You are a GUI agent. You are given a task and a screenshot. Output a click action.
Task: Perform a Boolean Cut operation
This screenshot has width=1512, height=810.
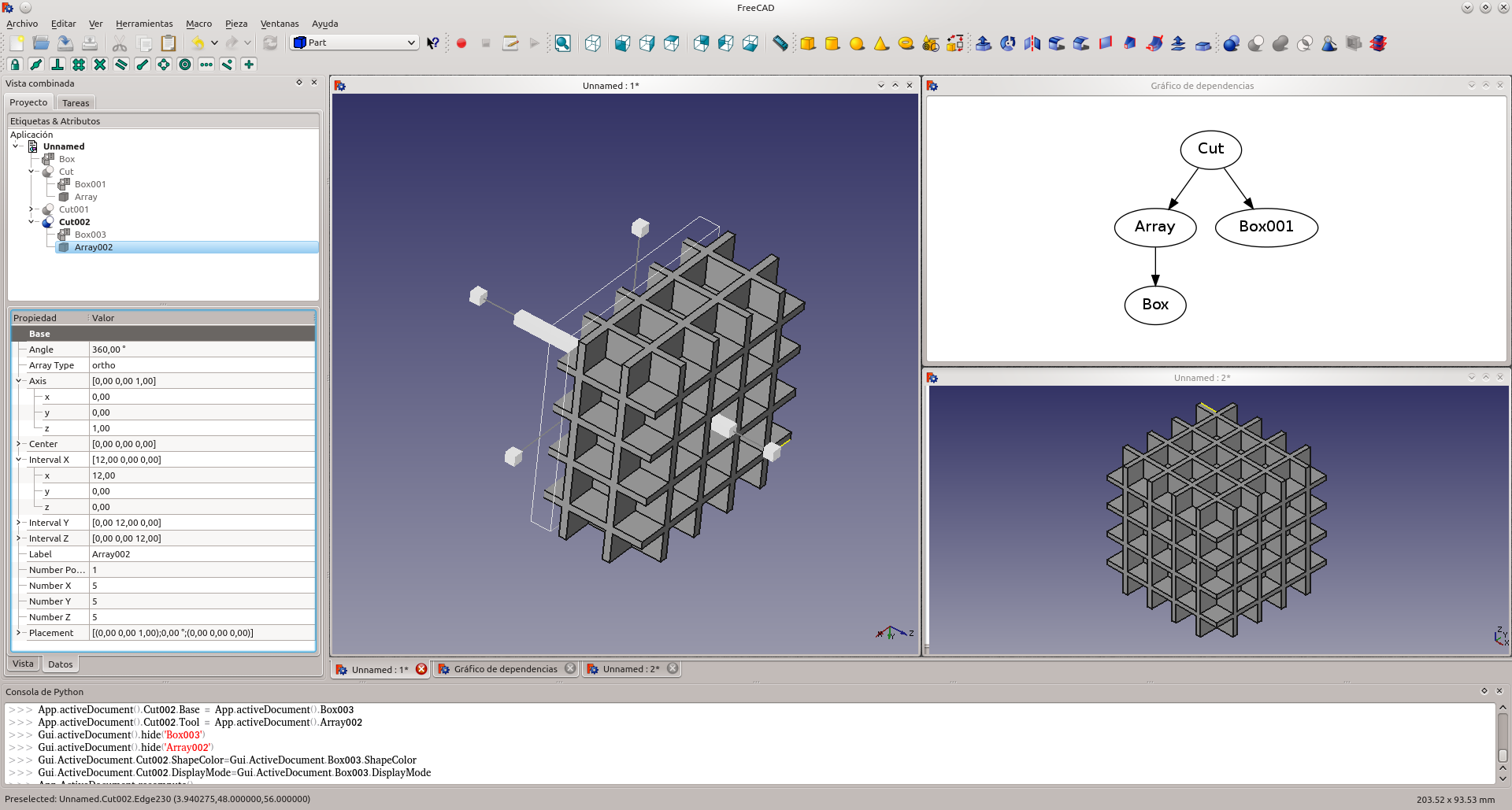click(1256, 44)
